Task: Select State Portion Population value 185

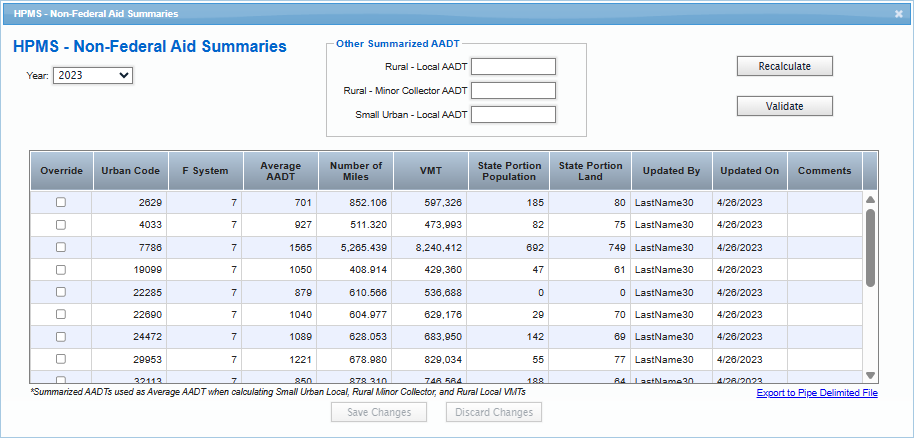Action: coord(508,202)
